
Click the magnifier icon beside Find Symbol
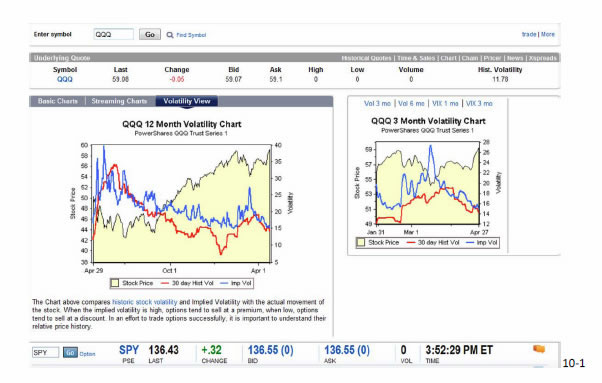pos(170,35)
